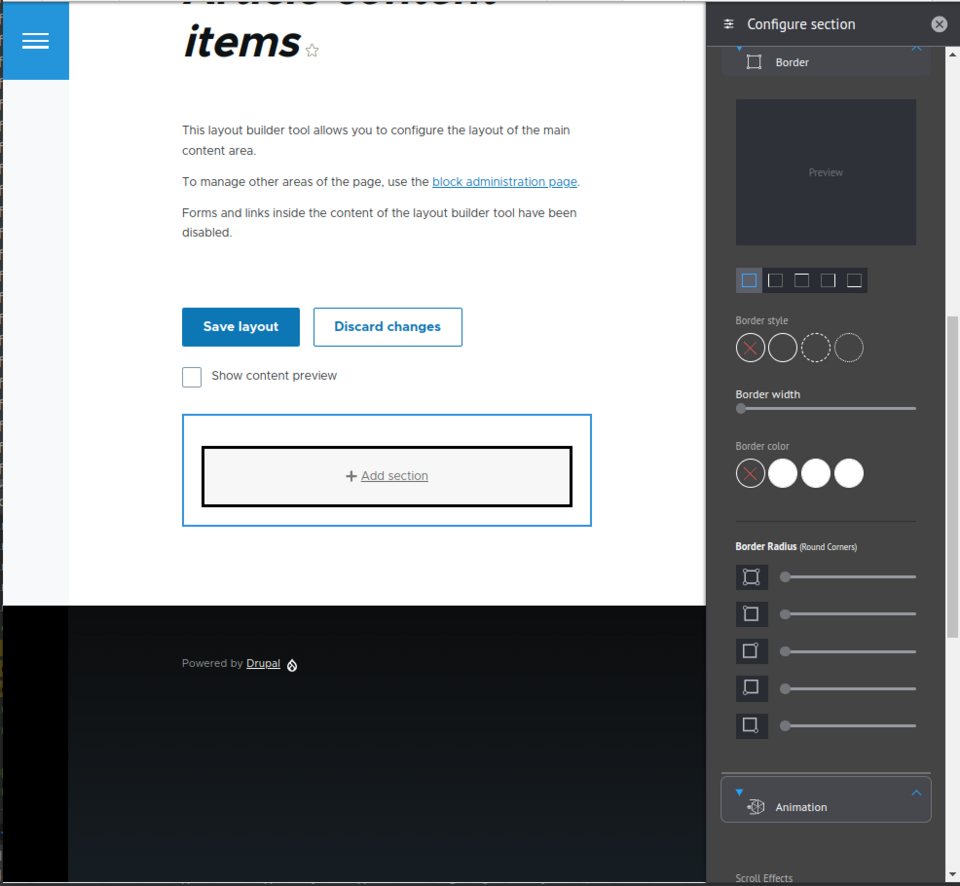Choose solid border style
Viewport: 960px width, 886px height.
click(782, 348)
